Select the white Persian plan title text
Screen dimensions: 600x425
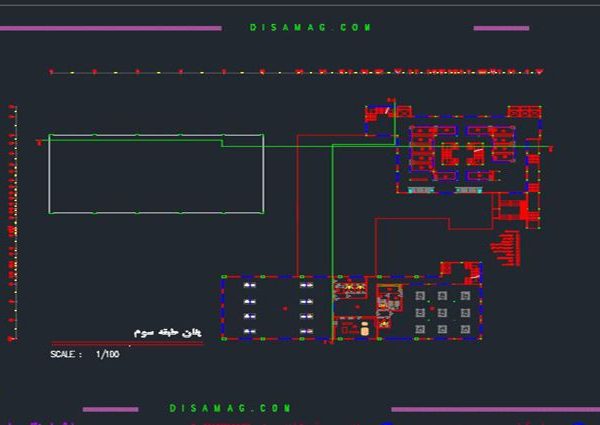coord(167,332)
